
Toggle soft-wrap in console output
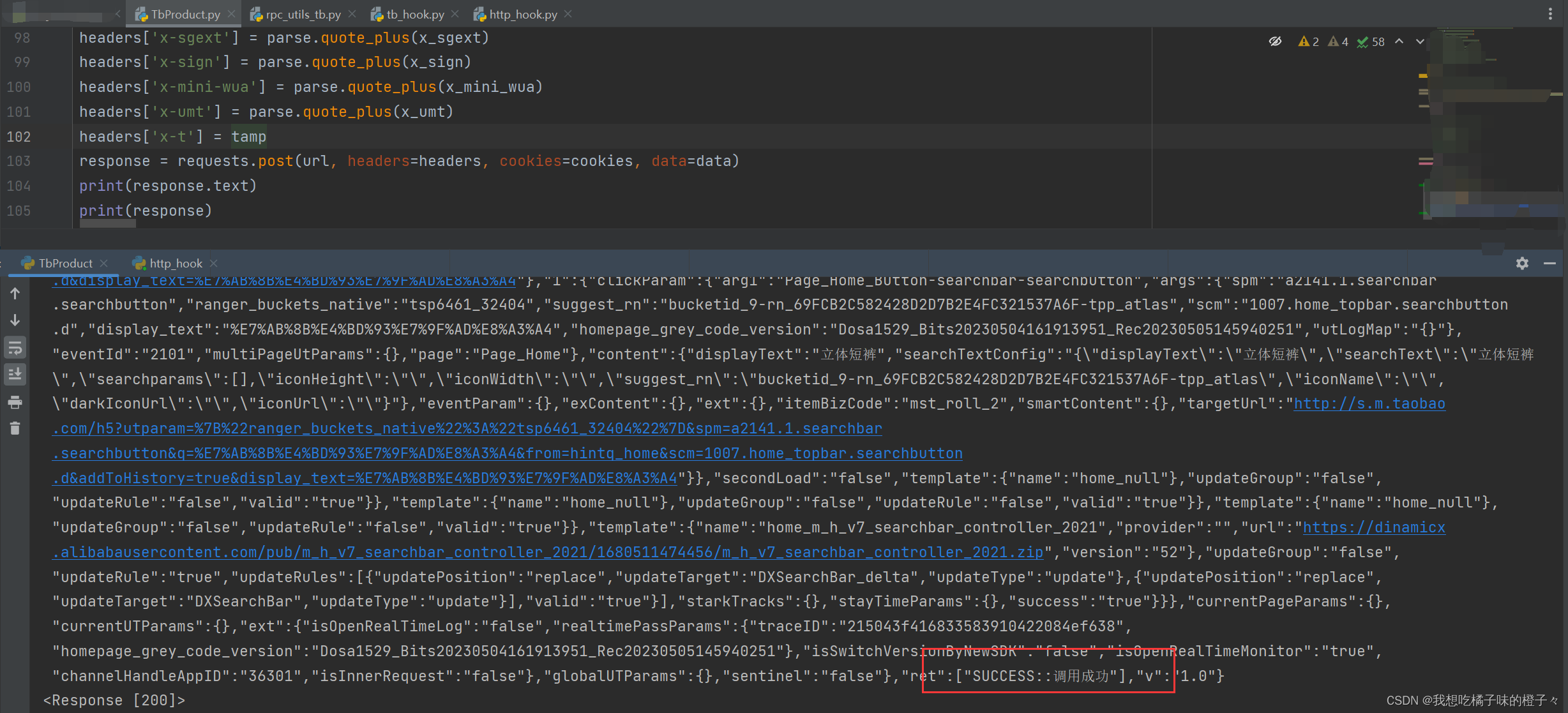[x=15, y=347]
